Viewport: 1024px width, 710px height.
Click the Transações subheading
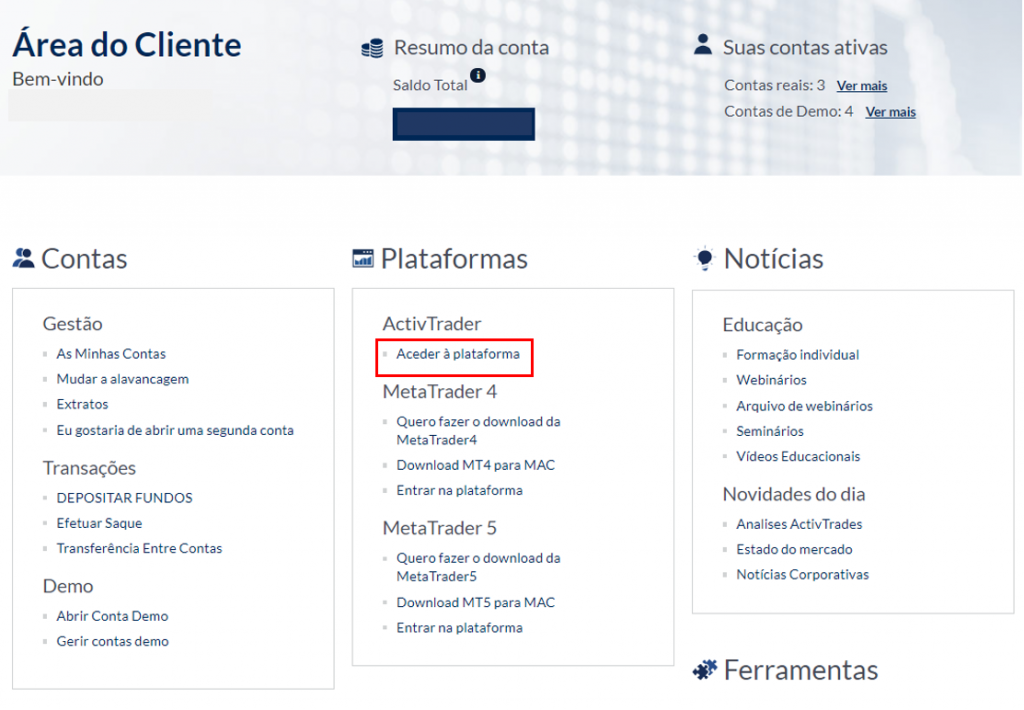(89, 468)
